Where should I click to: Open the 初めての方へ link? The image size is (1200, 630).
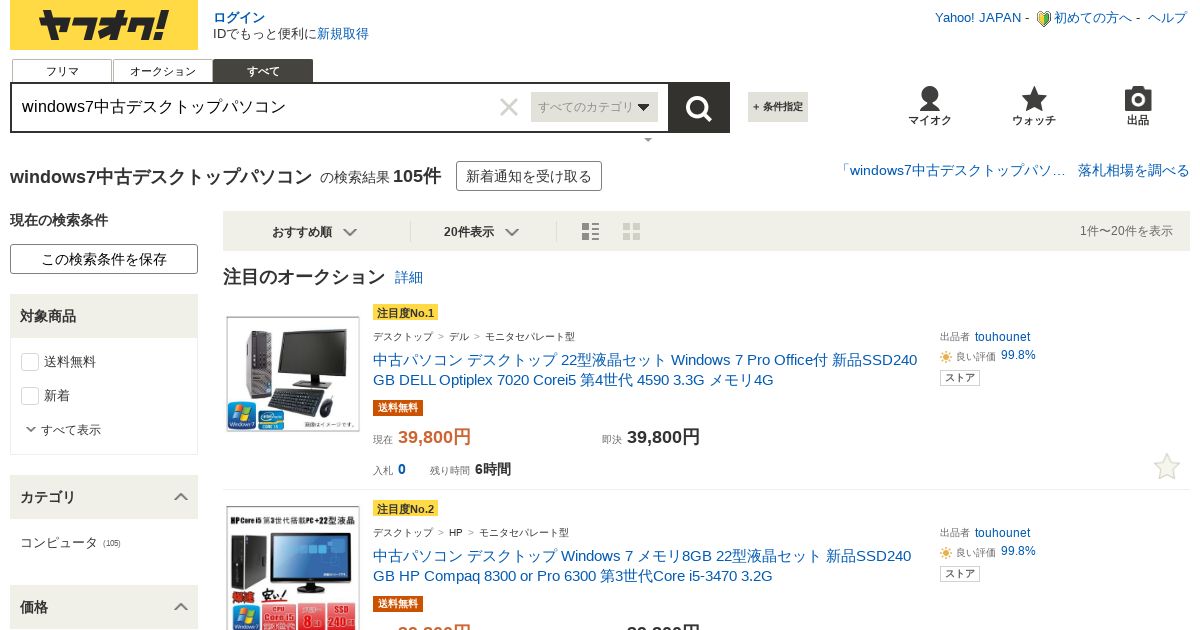1093,18
